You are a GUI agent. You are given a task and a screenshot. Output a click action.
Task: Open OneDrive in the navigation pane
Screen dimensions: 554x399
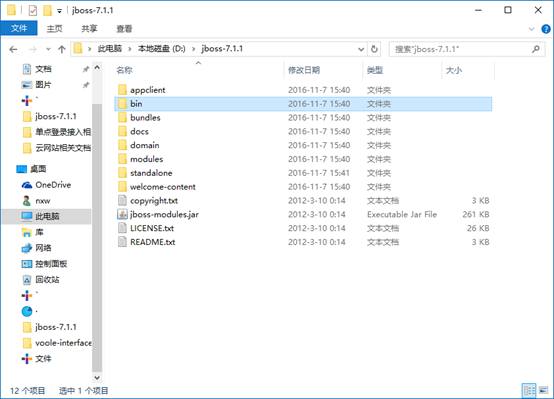53,185
